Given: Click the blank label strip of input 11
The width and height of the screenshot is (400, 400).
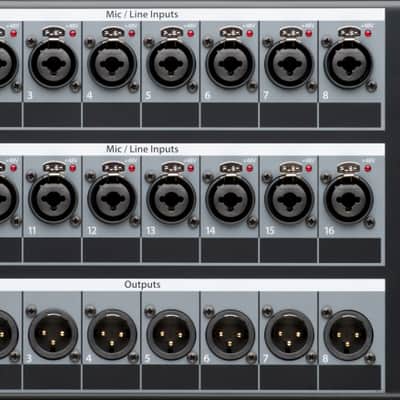Looking at the screenshot, I should coord(52,250).
